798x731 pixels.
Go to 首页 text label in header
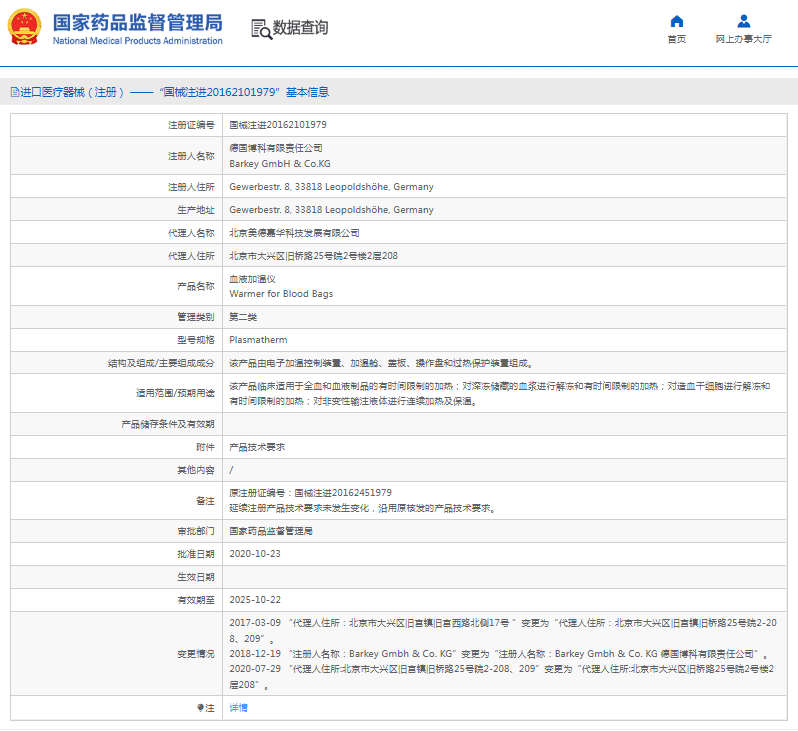(677, 40)
